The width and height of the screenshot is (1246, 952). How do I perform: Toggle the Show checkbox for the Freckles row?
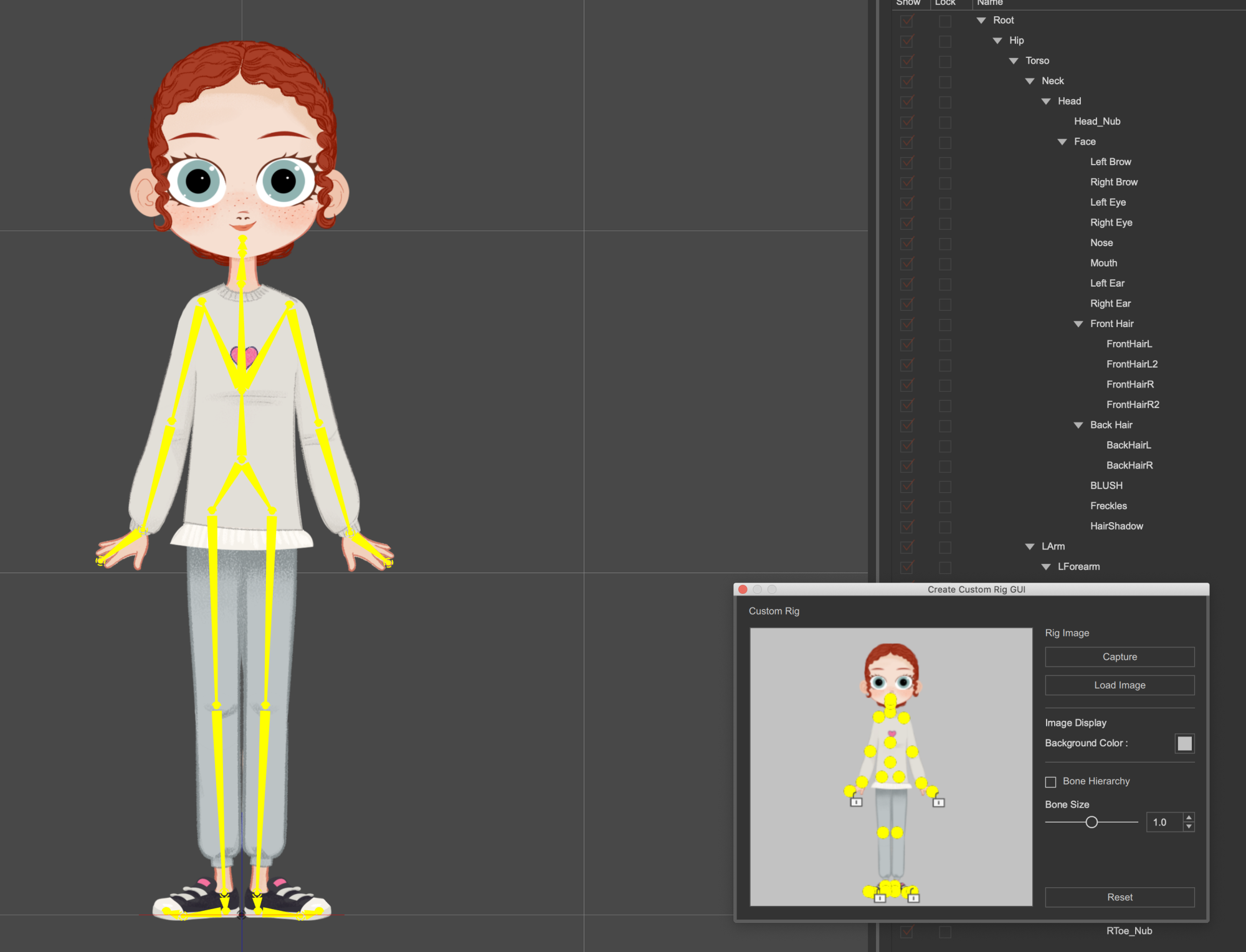point(906,507)
